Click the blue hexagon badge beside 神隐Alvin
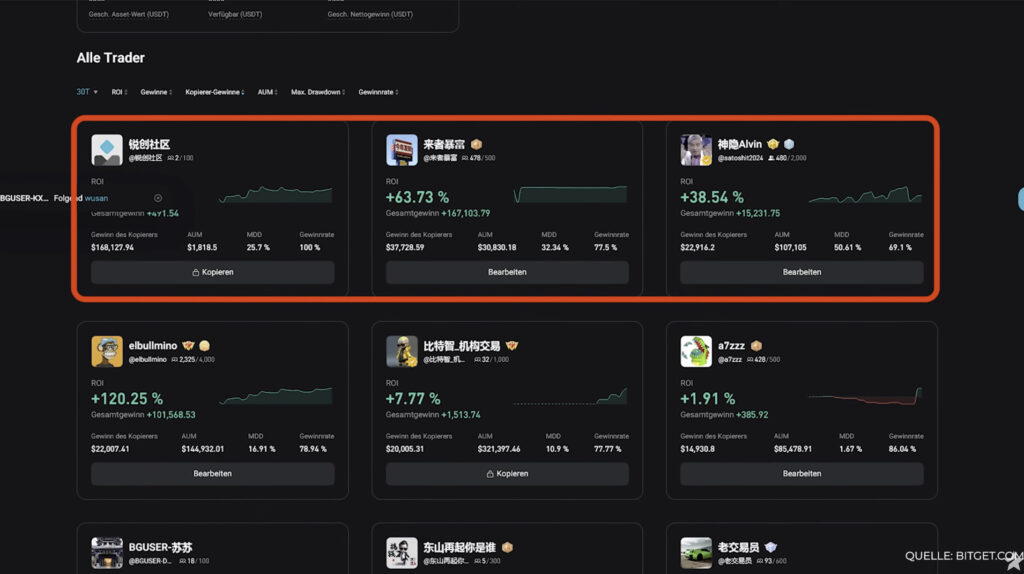 click(x=789, y=144)
